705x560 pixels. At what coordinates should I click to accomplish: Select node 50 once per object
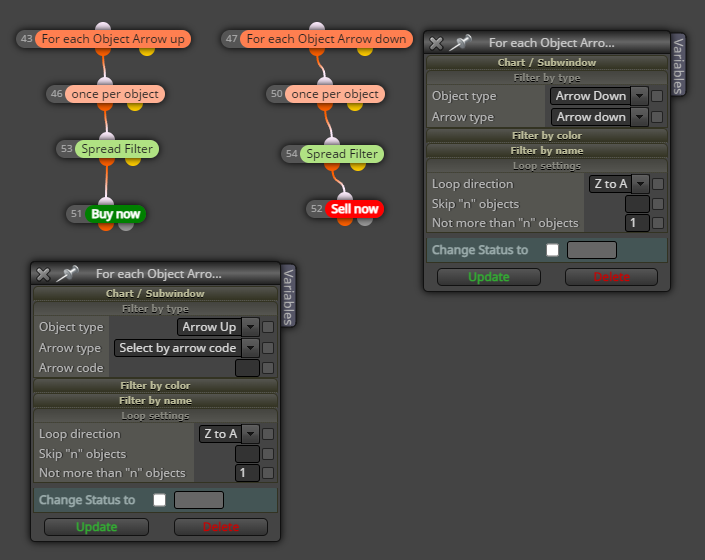(335, 94)
